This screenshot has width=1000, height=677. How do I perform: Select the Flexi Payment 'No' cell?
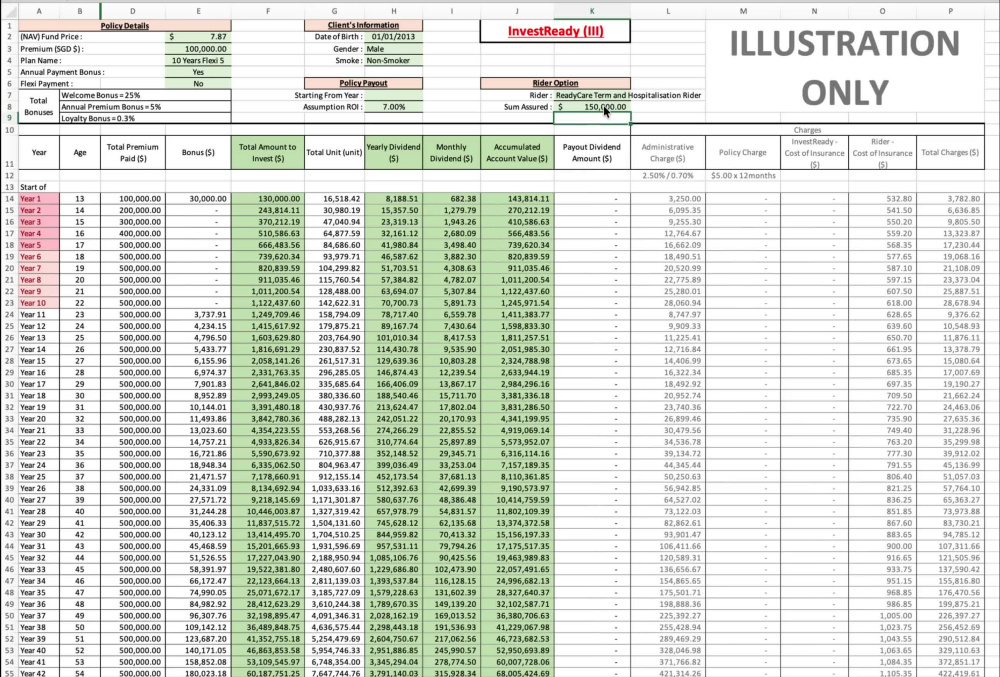click(198, 84)
